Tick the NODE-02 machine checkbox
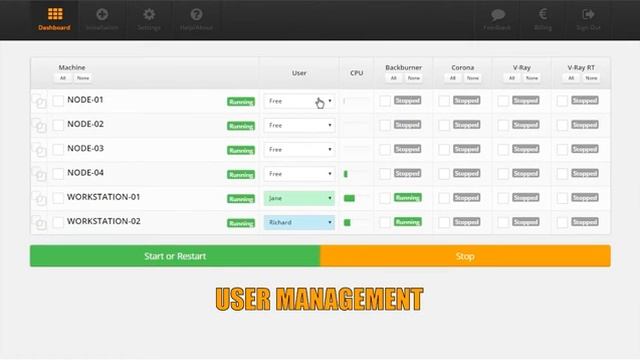The height and width of the screenshot is (360, 640). click(58, 125)
